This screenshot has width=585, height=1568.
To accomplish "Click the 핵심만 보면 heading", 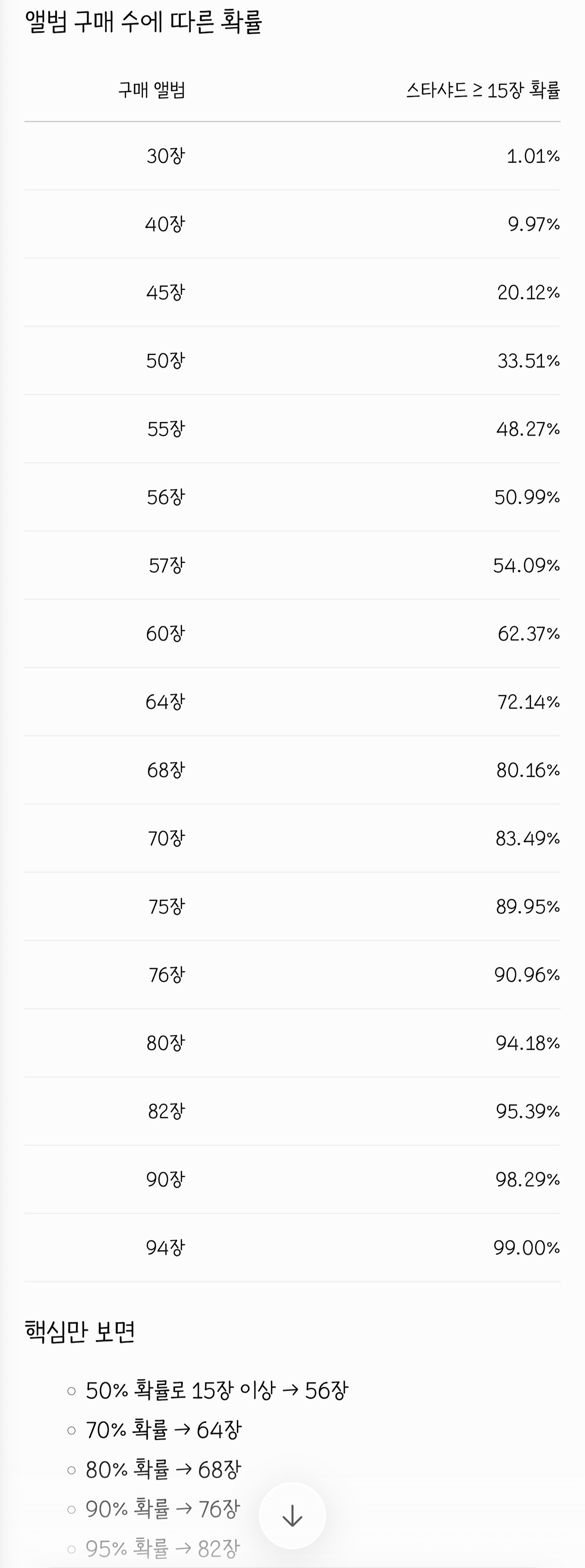I will 80,1331.
